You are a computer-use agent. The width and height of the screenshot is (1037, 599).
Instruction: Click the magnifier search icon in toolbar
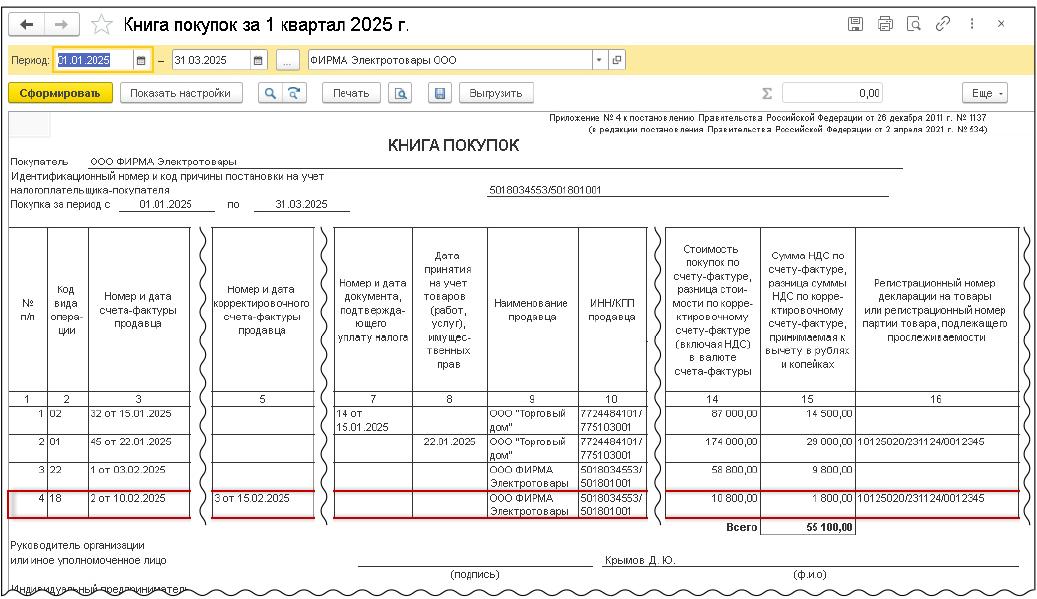[x=270, y=93]
